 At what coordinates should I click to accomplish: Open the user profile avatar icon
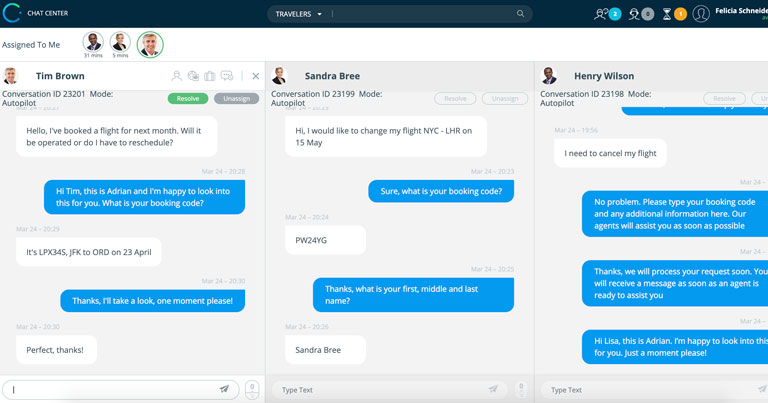(x=701, y=14)
